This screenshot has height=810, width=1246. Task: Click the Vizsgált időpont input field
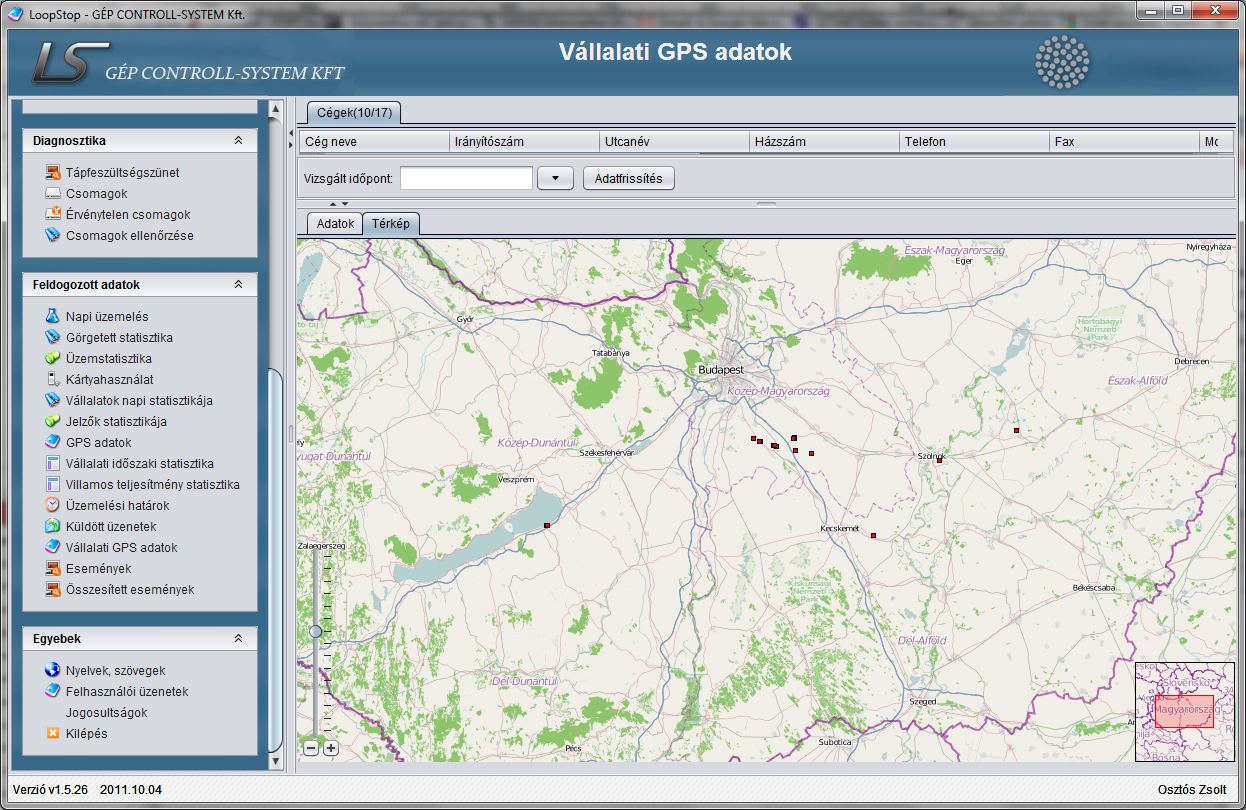click(466, 178)
